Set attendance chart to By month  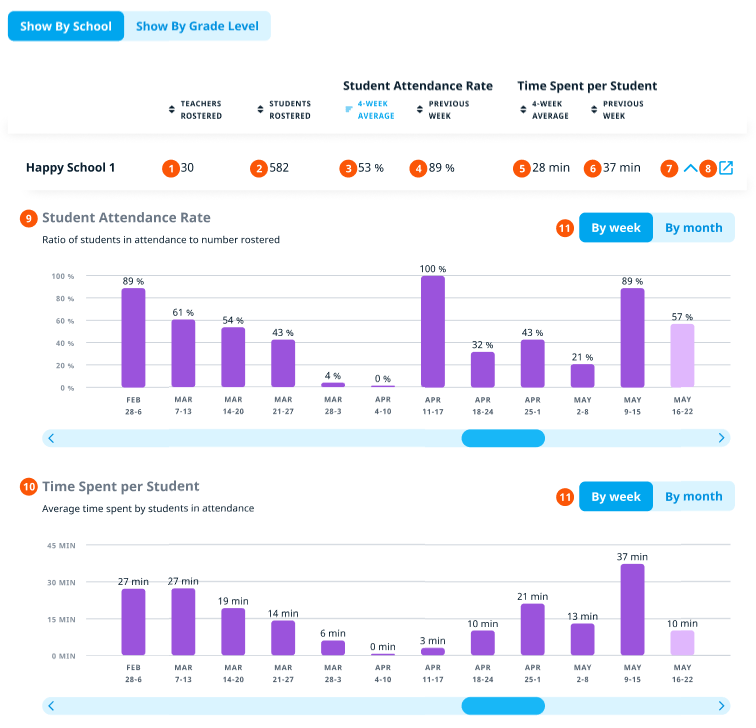[693, 228]
